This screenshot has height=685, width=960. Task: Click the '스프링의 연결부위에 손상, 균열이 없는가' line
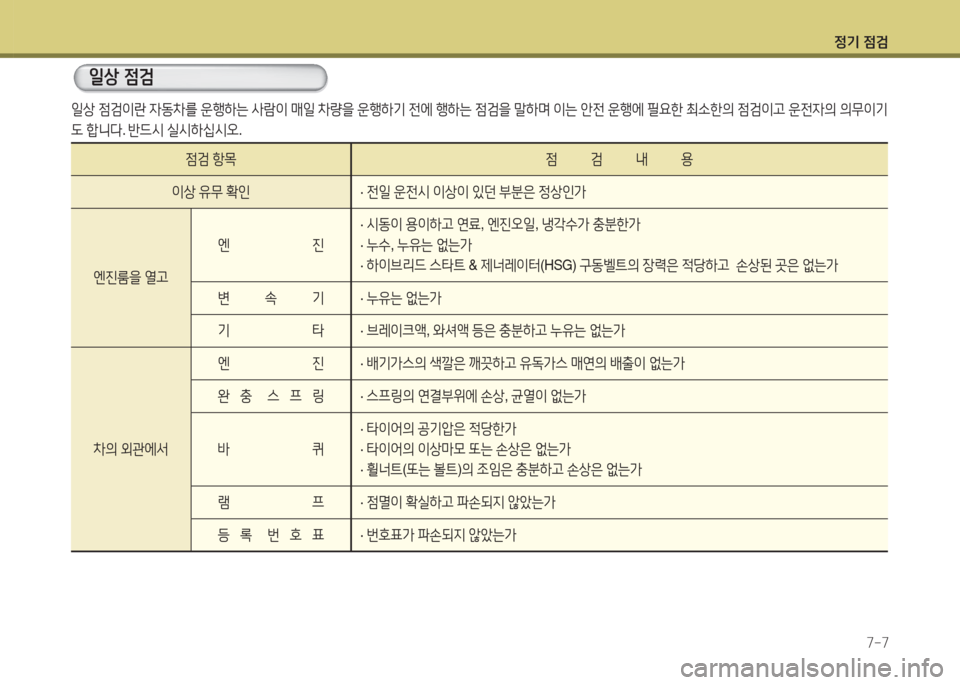coord(473,396)
